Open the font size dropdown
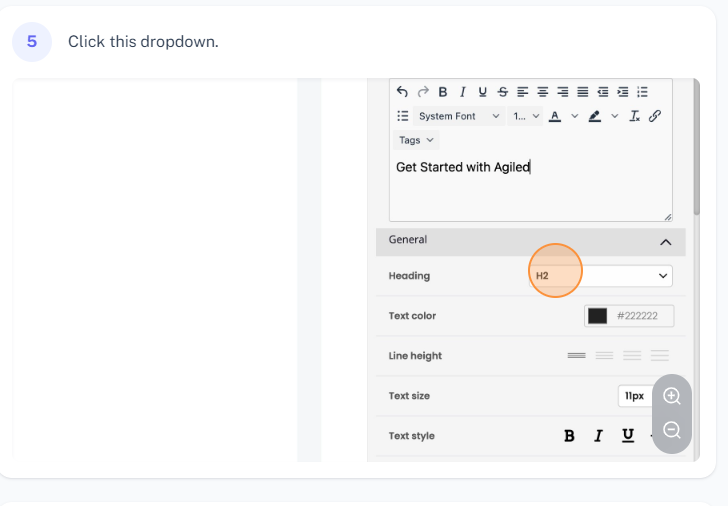The image size is (728, 506). pyautogui.click(x=526, y=116)
